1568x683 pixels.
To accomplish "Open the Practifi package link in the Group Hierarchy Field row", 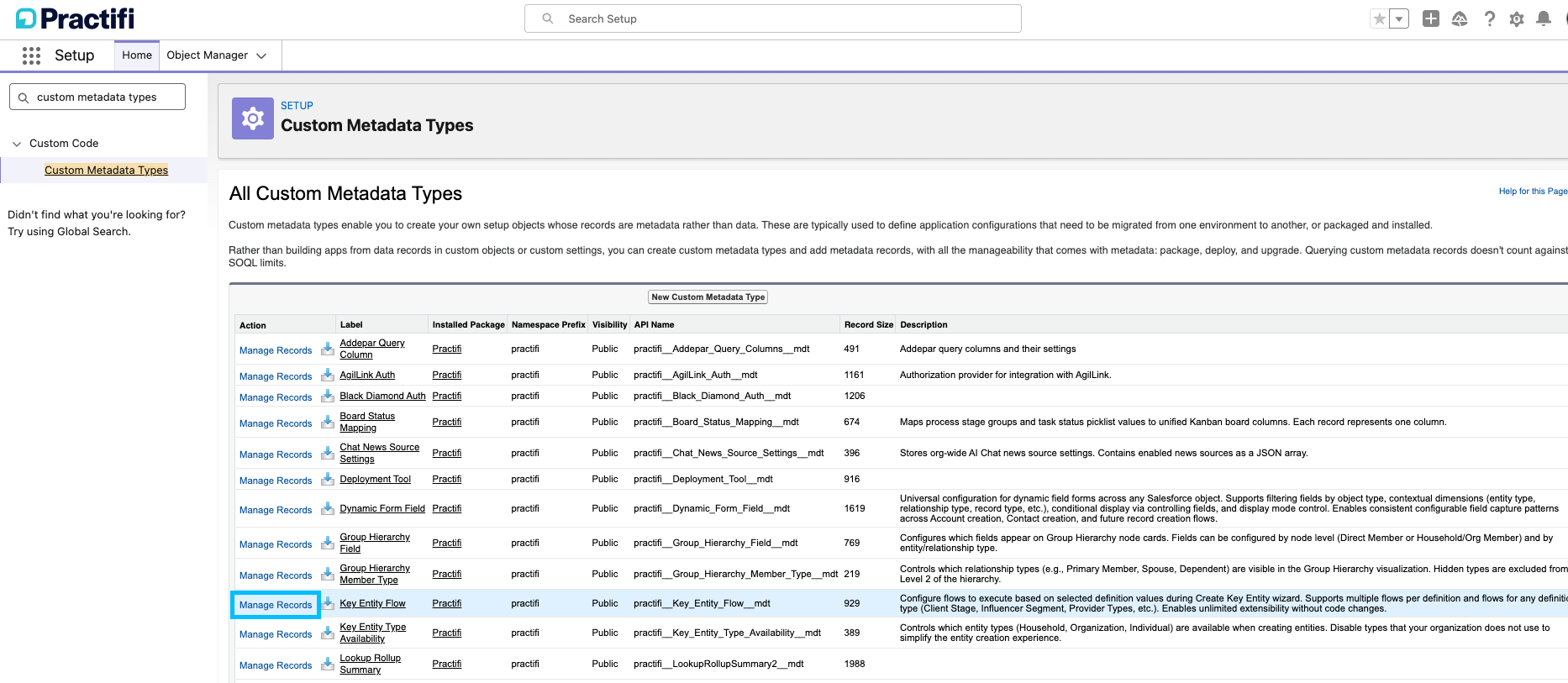I will click(x=447, y=543).
